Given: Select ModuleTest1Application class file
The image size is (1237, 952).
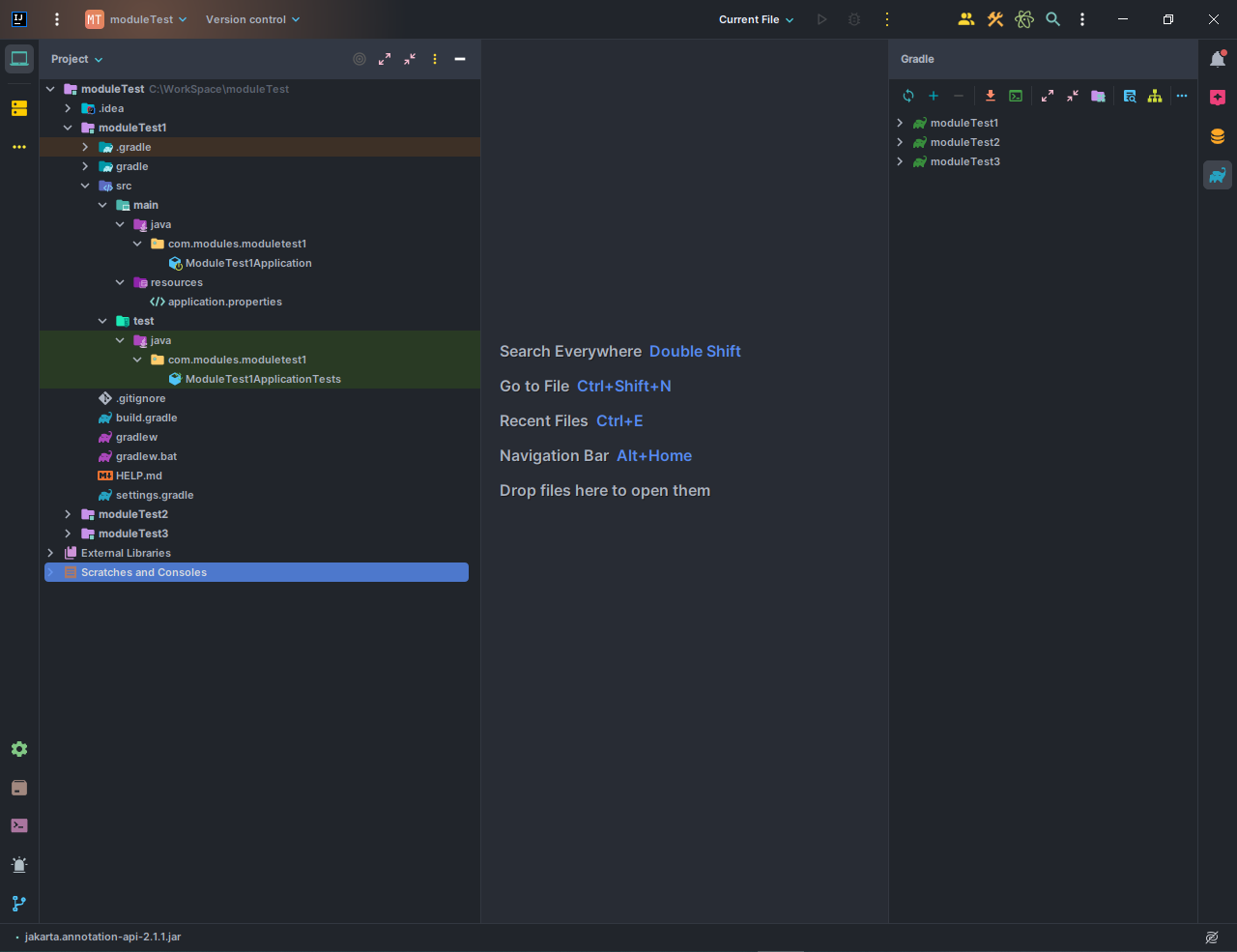Looking at the screenshot, I should (248, 263).
